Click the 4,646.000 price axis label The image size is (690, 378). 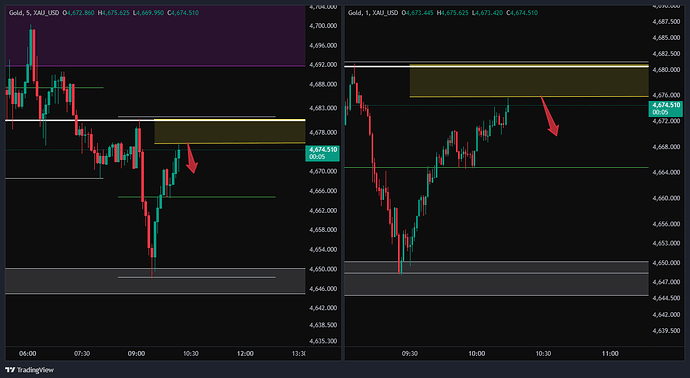pos(323,289)
